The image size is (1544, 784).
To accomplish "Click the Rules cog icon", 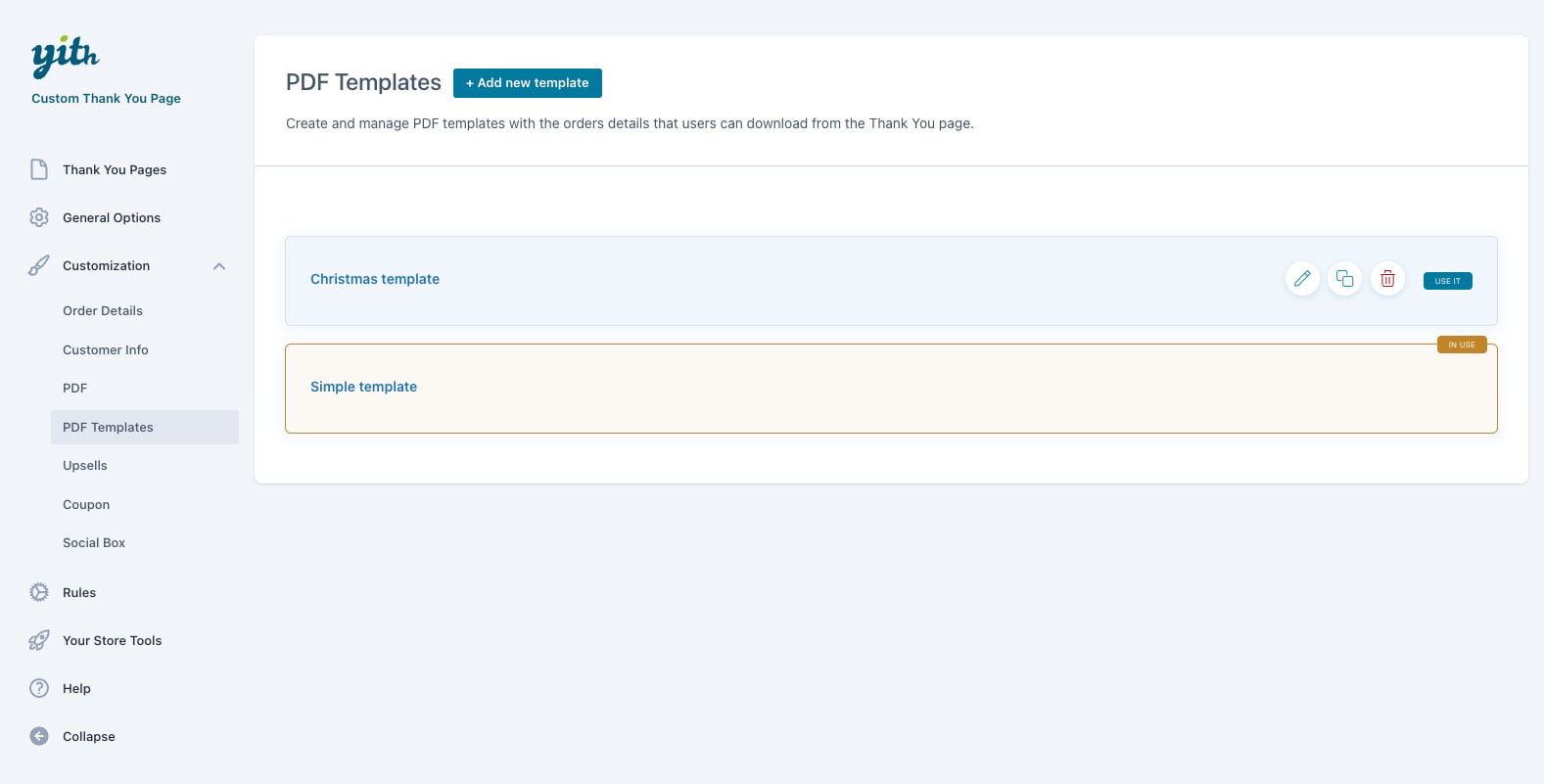I will (x=39, y=592).
